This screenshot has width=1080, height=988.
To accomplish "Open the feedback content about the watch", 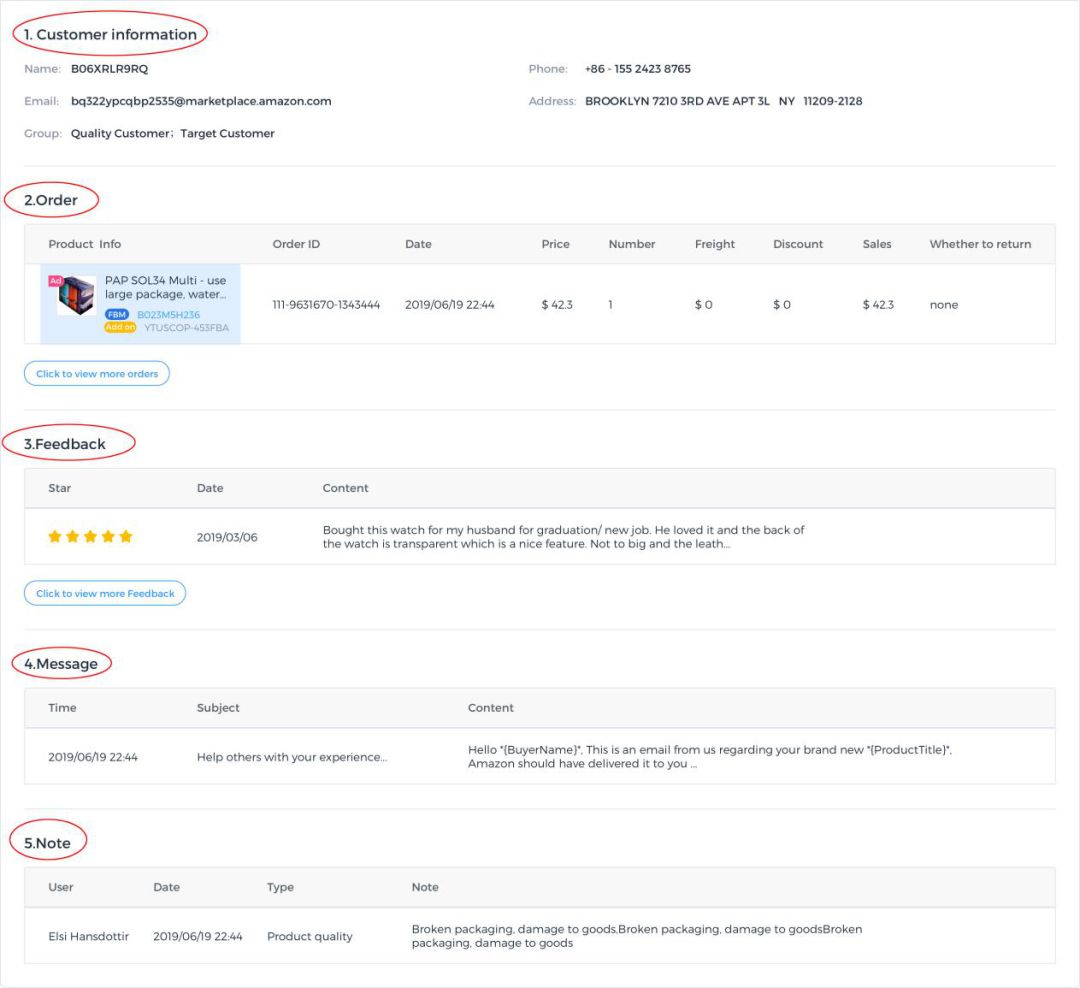I will coord(563,537).
